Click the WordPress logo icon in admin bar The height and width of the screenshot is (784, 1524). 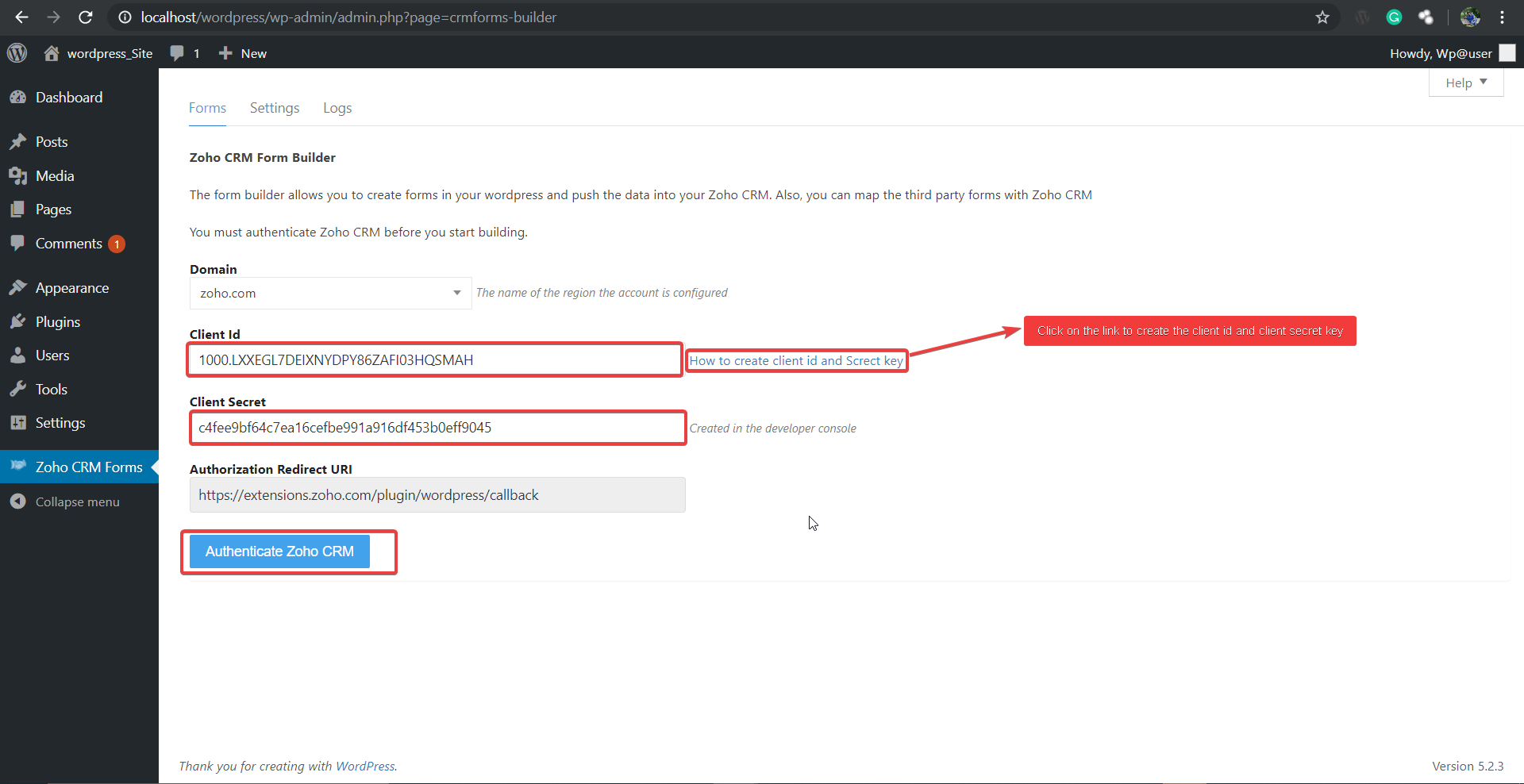[x=17, y=53]
